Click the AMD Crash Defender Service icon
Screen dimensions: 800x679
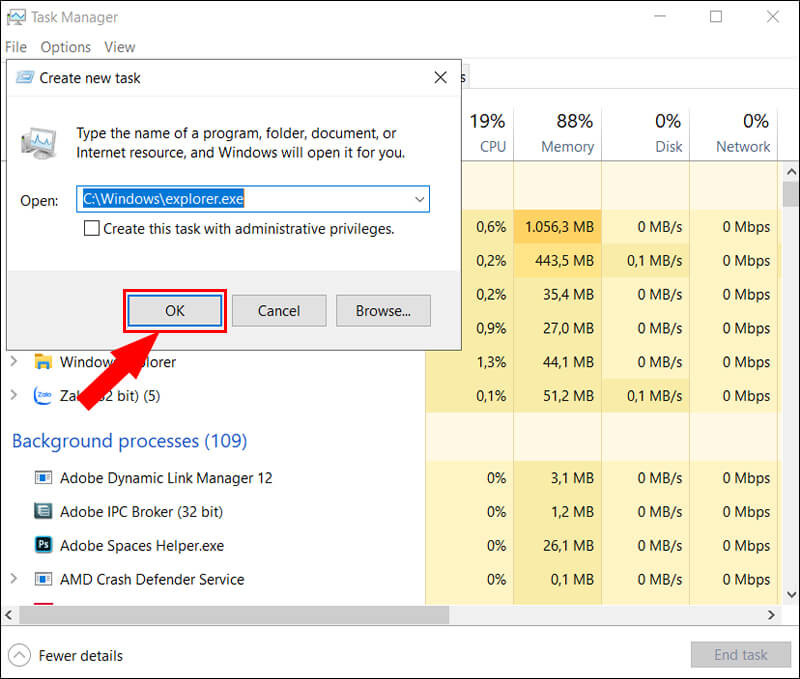tap(43, 579)
